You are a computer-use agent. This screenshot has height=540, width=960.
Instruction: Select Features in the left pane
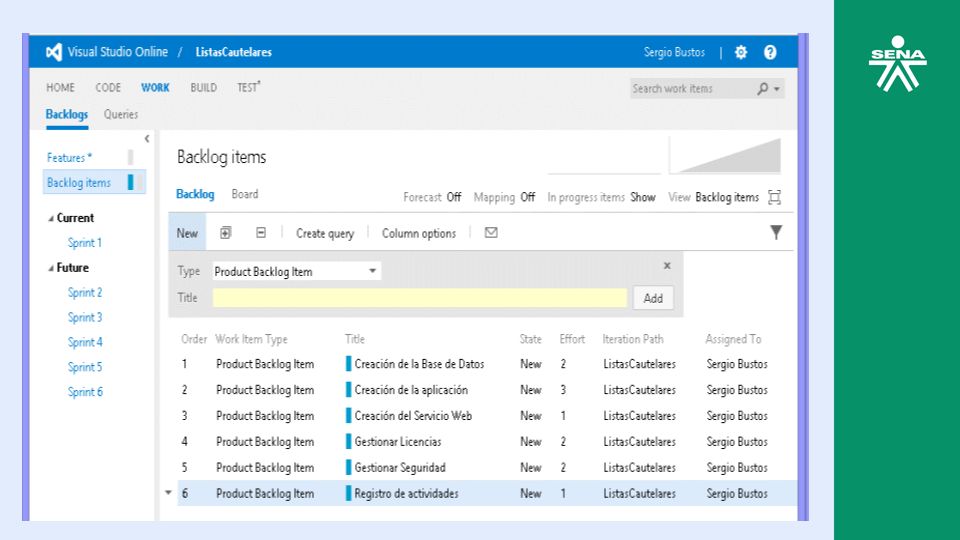[69, 158]
